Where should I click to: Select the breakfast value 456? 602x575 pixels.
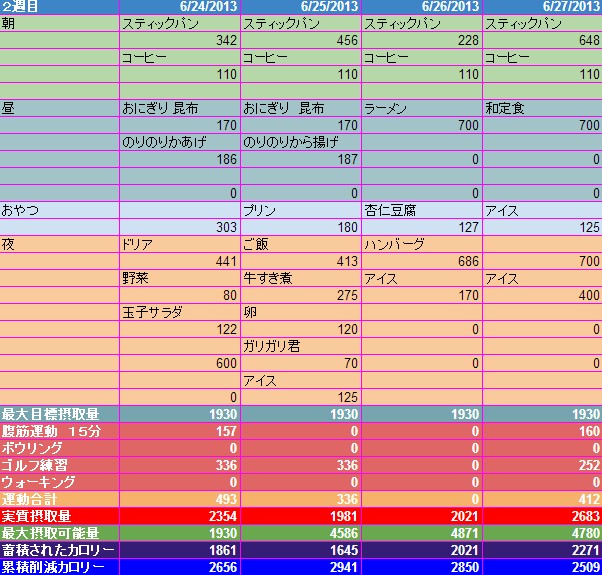301,40
